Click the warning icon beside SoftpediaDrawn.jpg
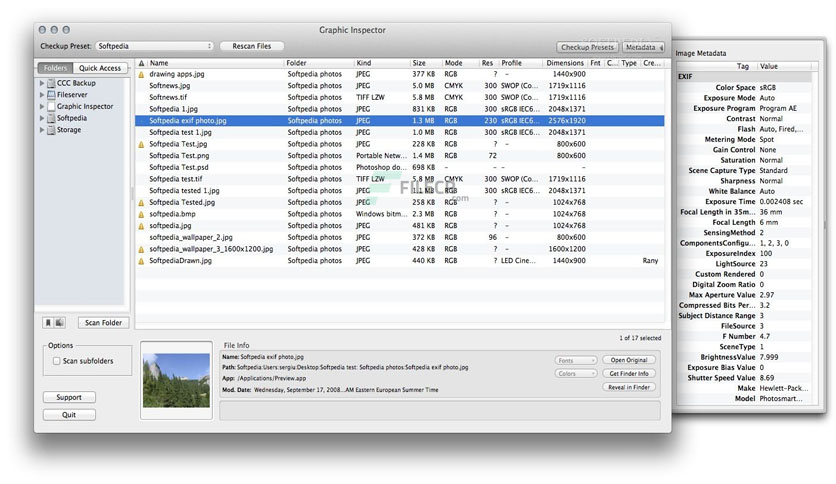This screenshot has height=484, width=836. [x=141, y=261]
